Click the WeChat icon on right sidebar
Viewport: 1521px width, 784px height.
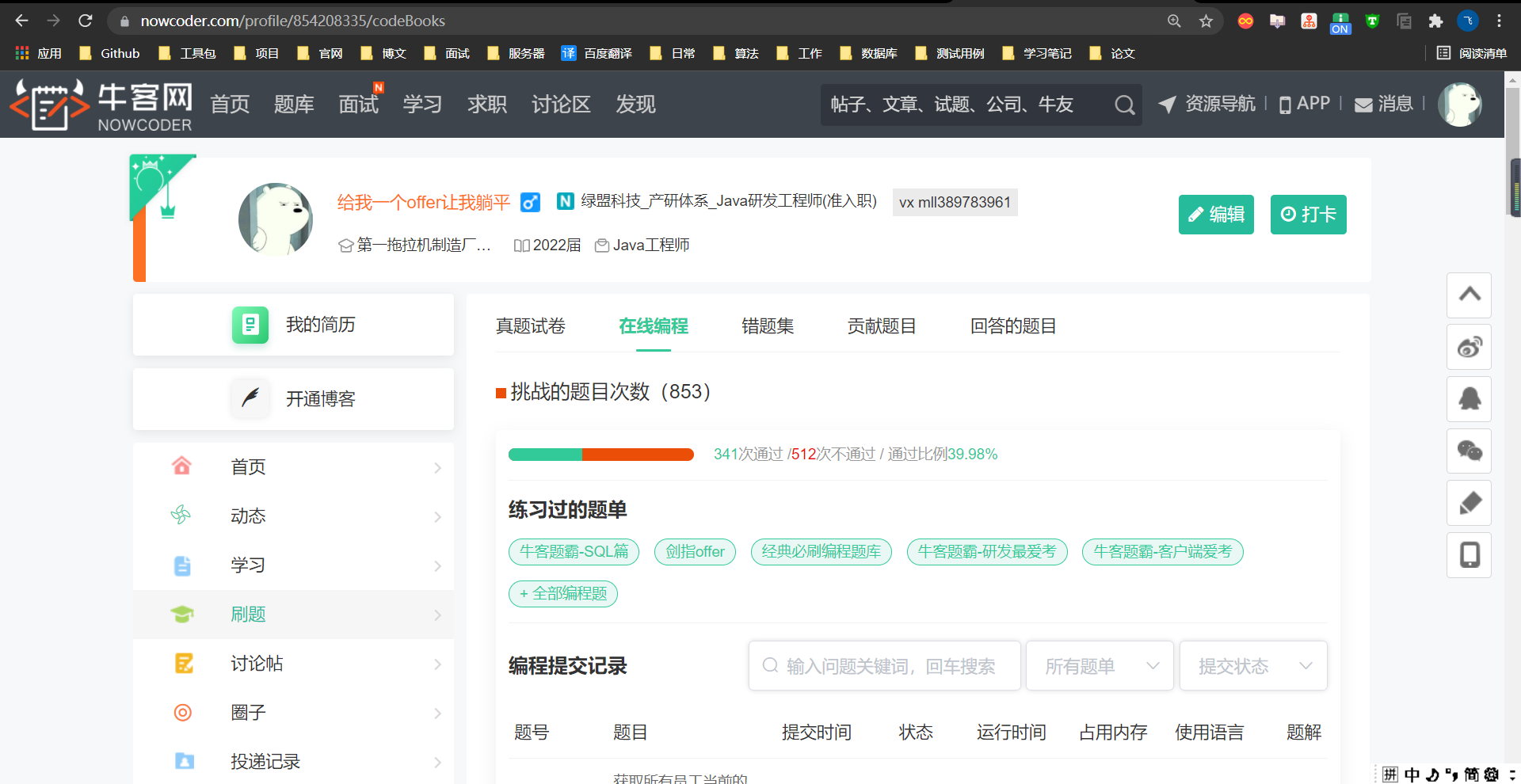tap(1469, 451)
